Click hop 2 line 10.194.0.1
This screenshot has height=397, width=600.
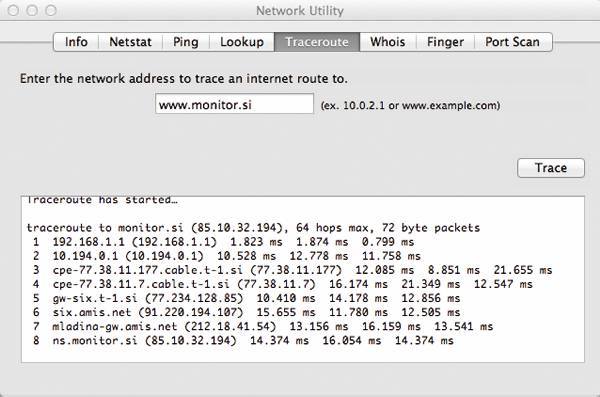point(227,256)
